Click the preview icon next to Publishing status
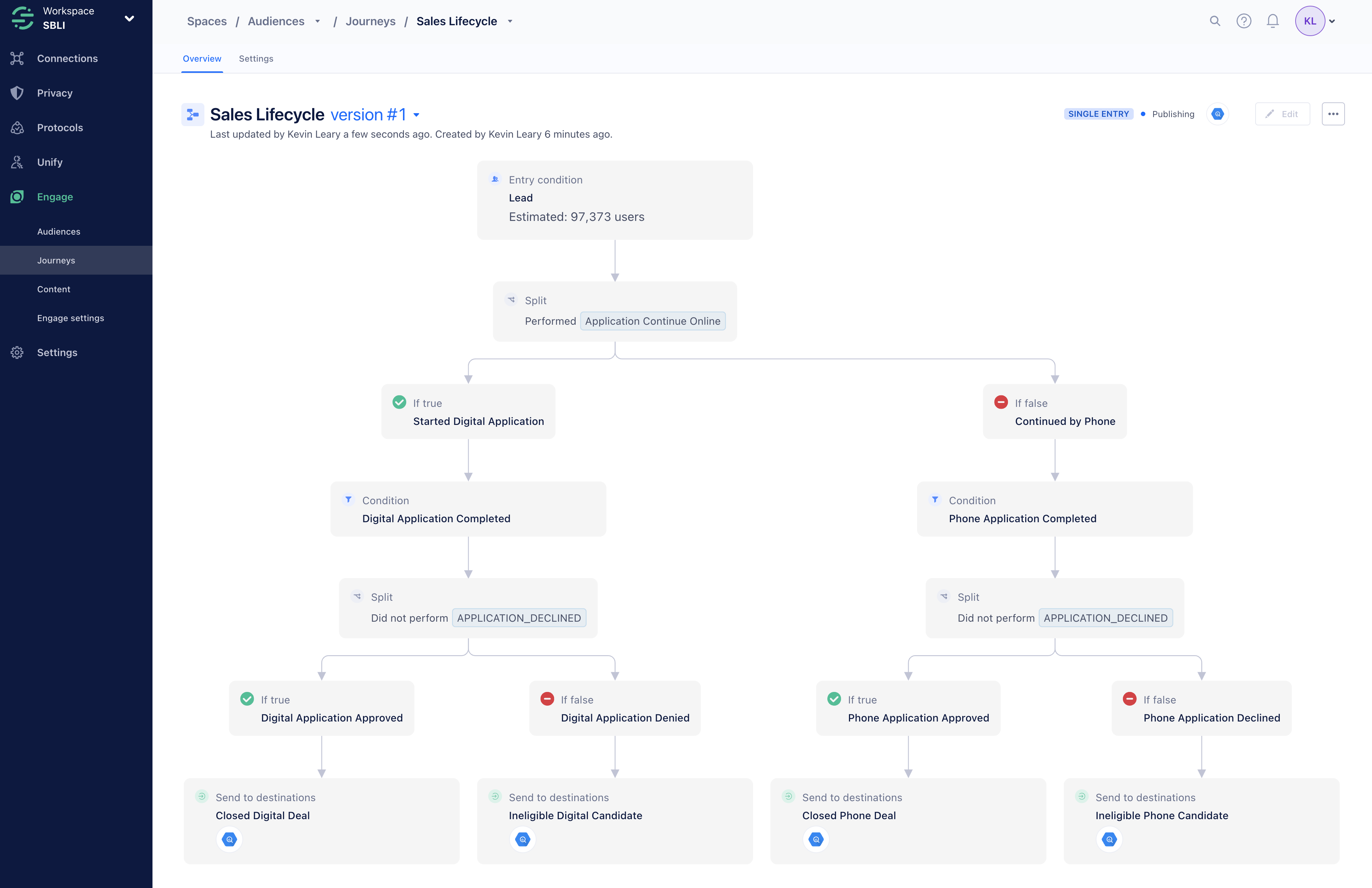Screen dimensions: 1372x888 point(1217,114)
